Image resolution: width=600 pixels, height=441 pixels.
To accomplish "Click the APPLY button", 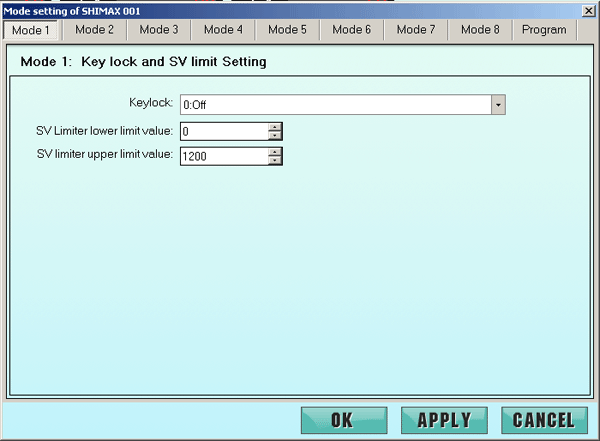I will click(443, 420).
